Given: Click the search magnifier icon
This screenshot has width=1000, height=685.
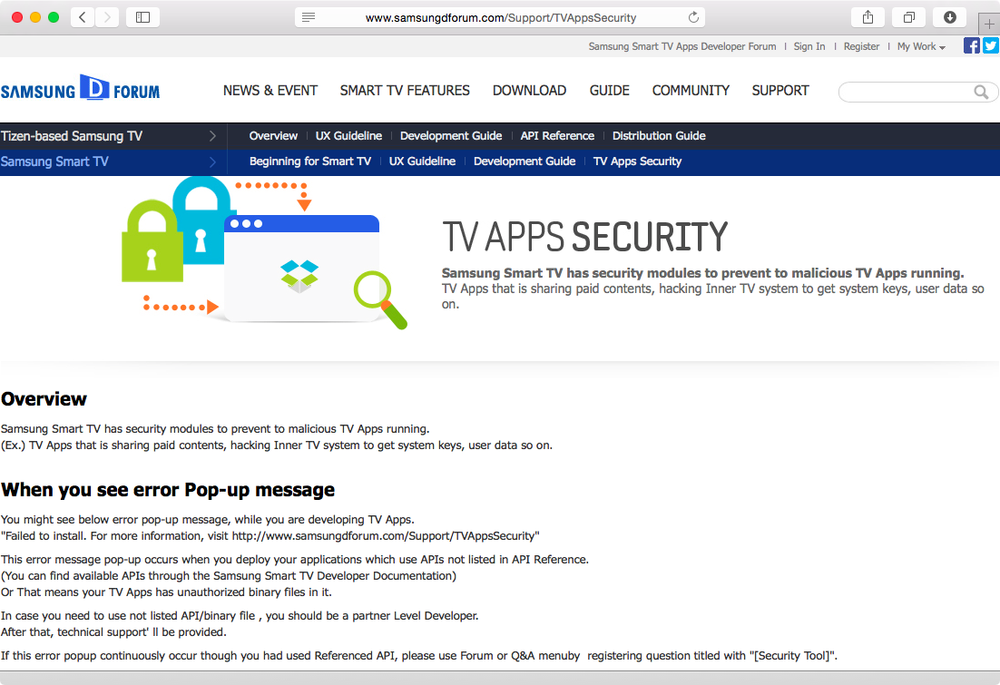Looking at the screenshot, I should tap(982, 92).
